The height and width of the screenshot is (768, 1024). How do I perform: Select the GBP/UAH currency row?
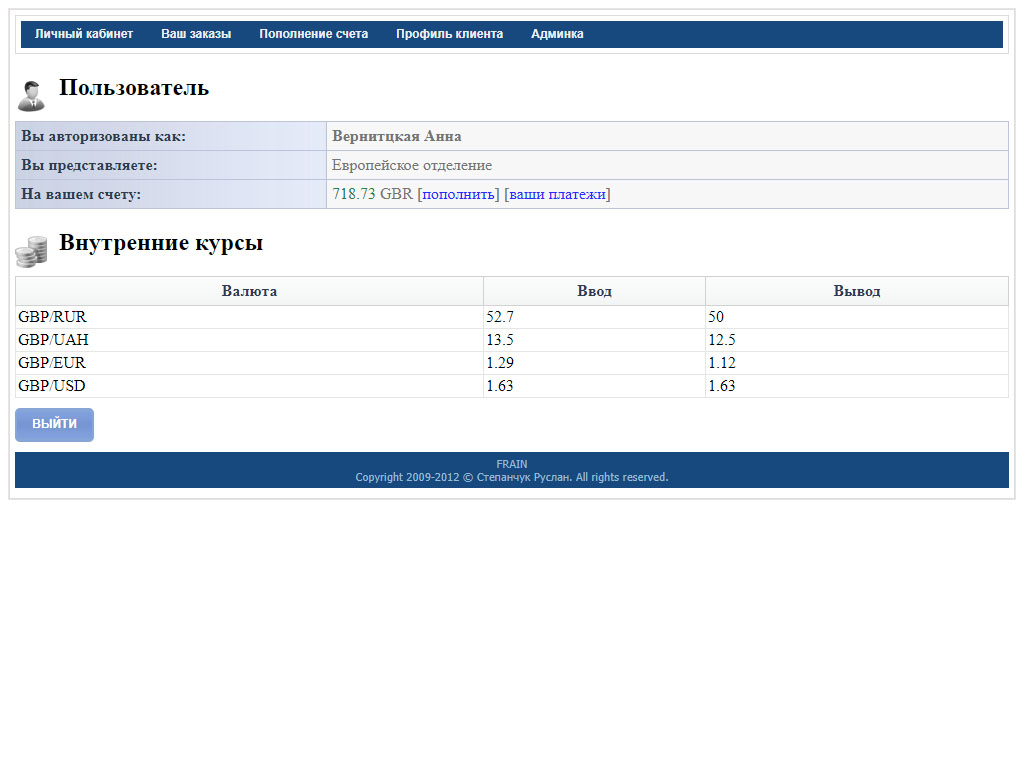pos(512,340)
